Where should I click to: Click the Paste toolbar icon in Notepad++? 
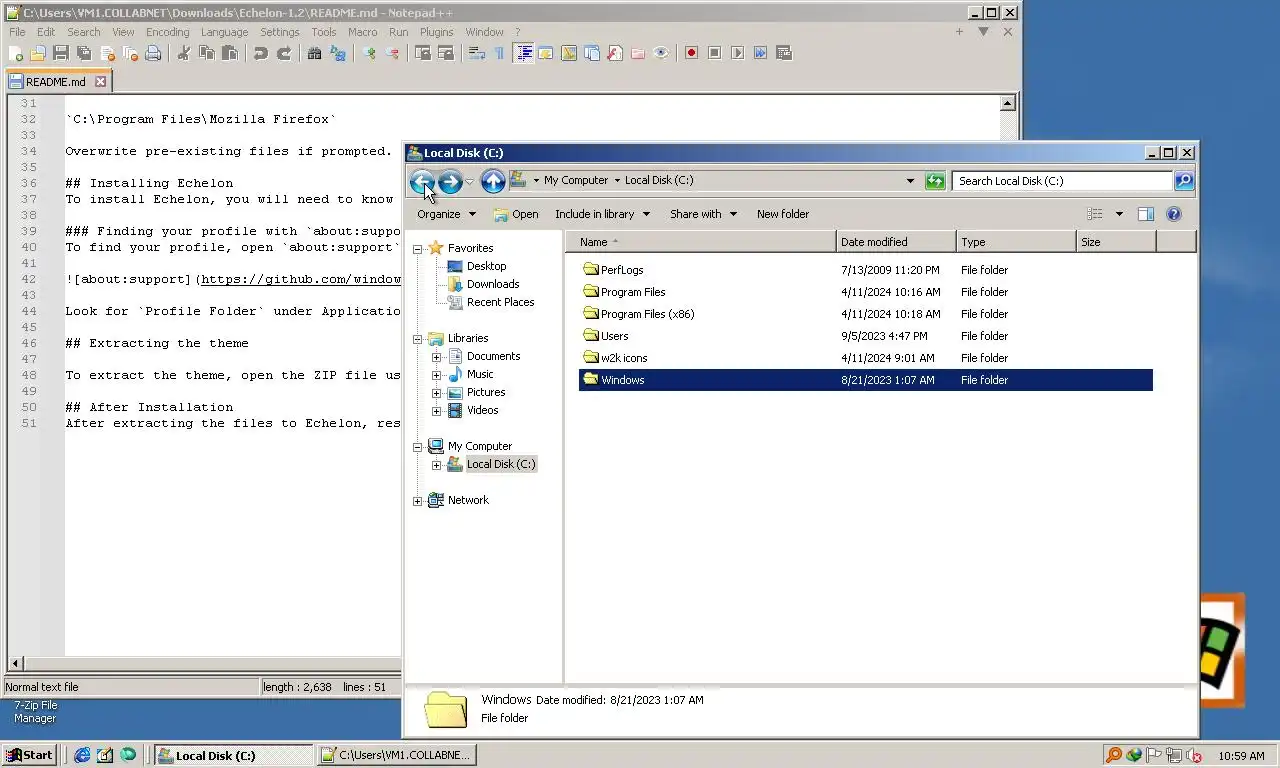[229, 53]
